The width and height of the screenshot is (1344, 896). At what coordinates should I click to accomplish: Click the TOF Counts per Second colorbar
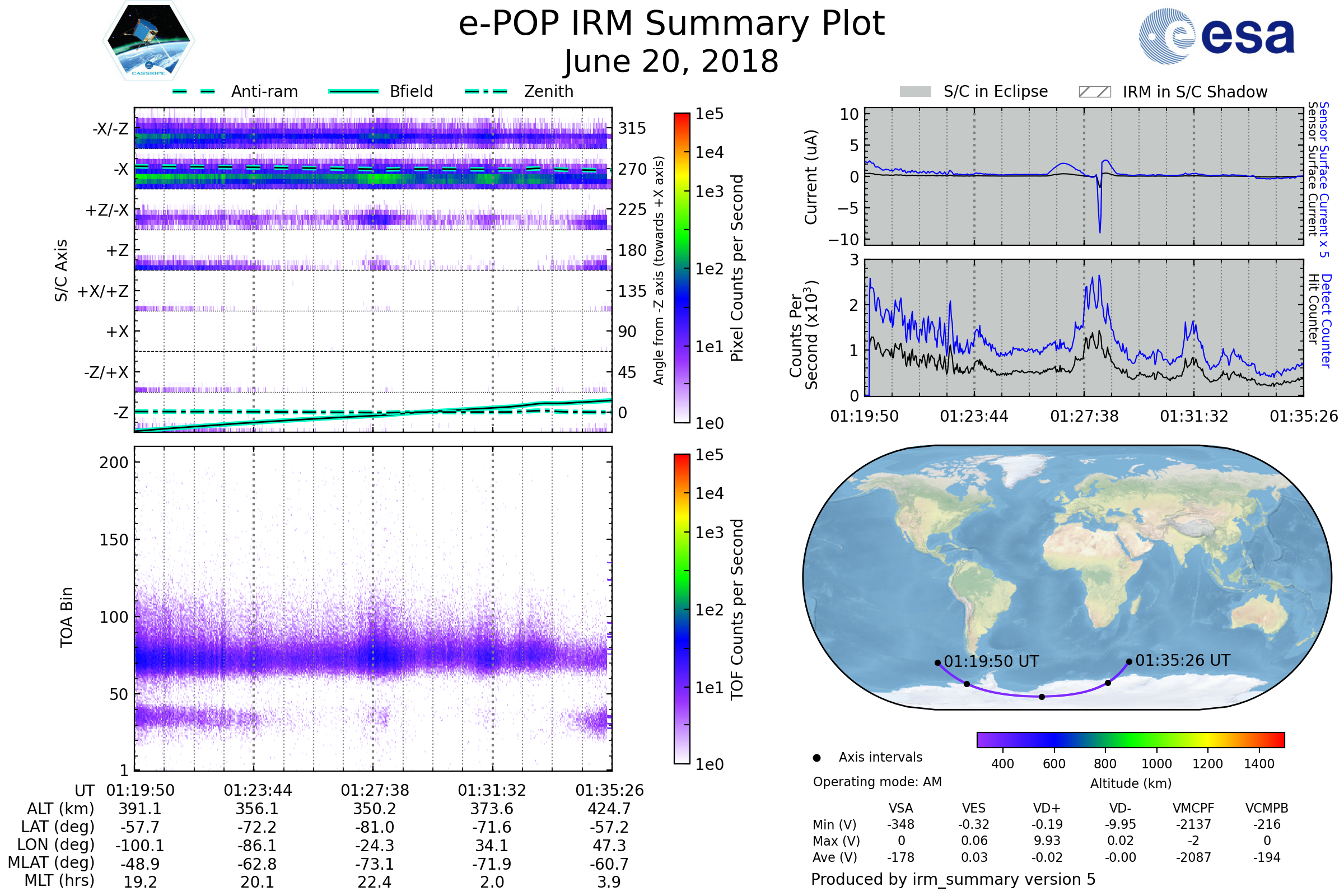[x=682, y=609]
